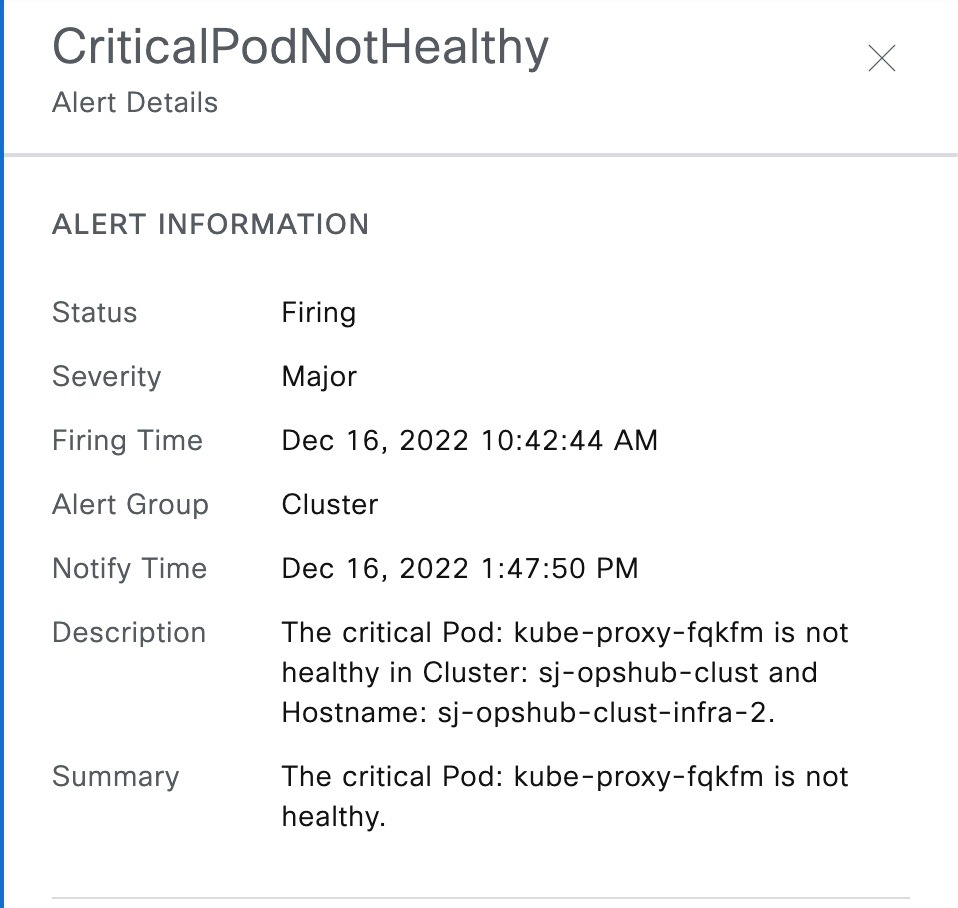This screenshot has height=908, width=958.
Task: Select the Cluster alert group value
Action: point(329,505)
